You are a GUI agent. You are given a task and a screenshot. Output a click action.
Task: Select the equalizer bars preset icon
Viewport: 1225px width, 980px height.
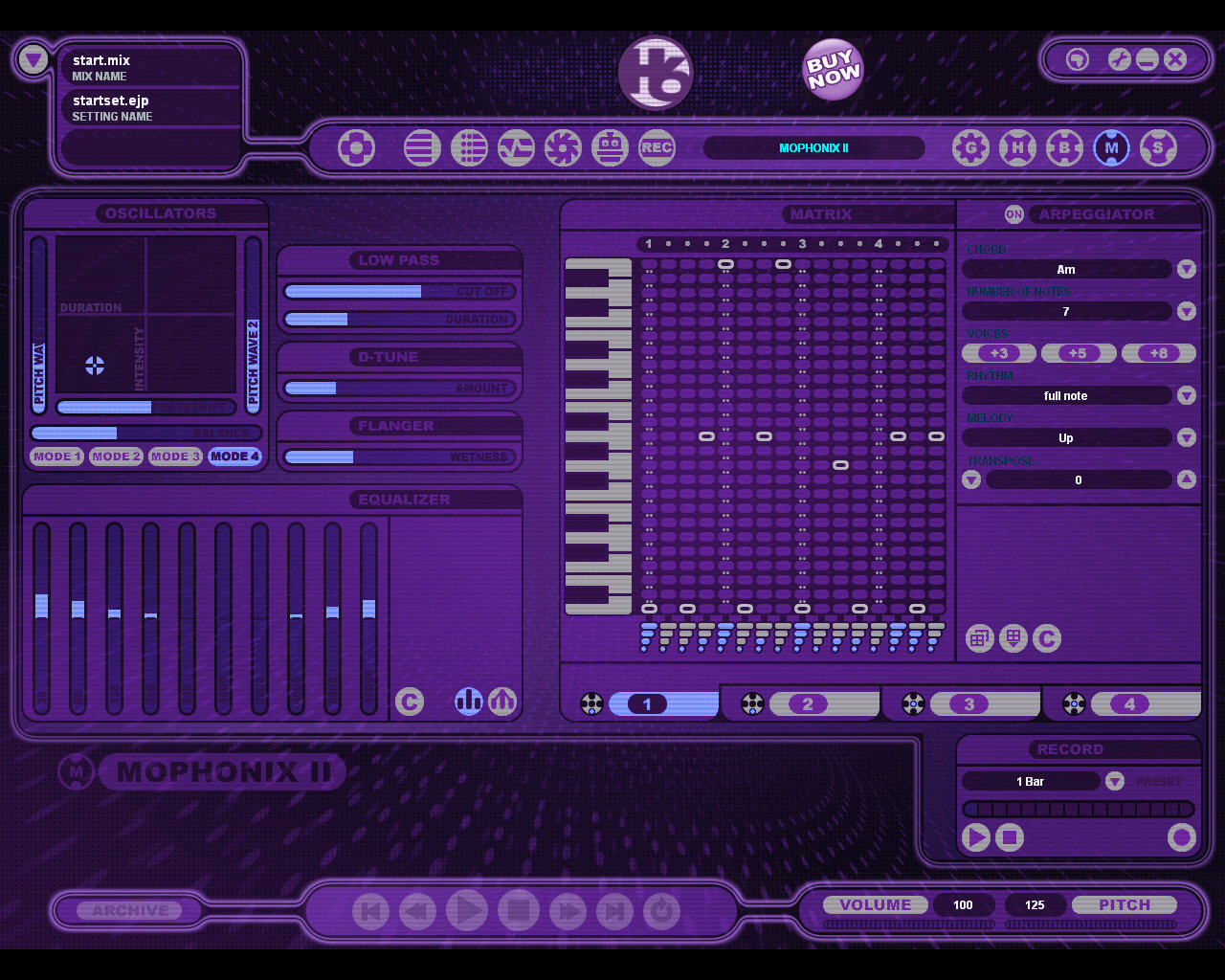(x=469, y=702)
